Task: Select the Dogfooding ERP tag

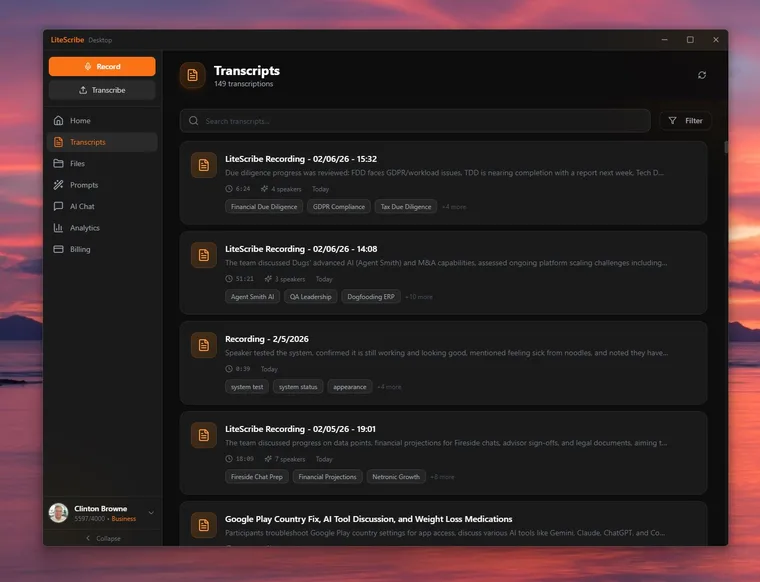Action: [x=371, y=297]
